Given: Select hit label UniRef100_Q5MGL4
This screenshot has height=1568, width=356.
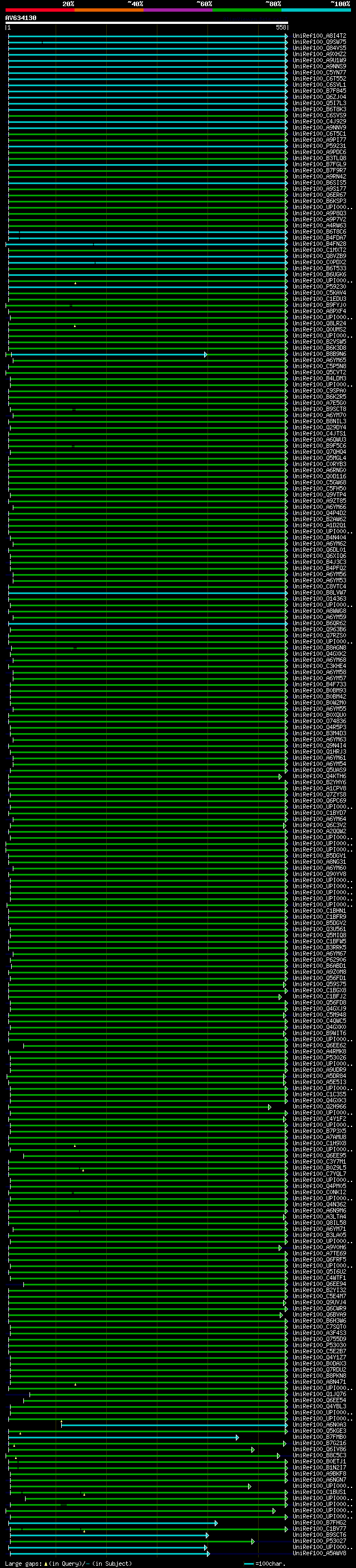Looking at the screenshot, I should click(x=319, y=458).
